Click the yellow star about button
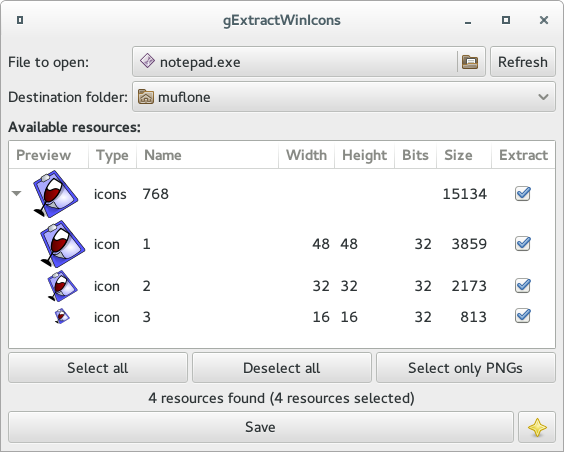The width and height of the screenshot is (564, 452). [537, 427]
